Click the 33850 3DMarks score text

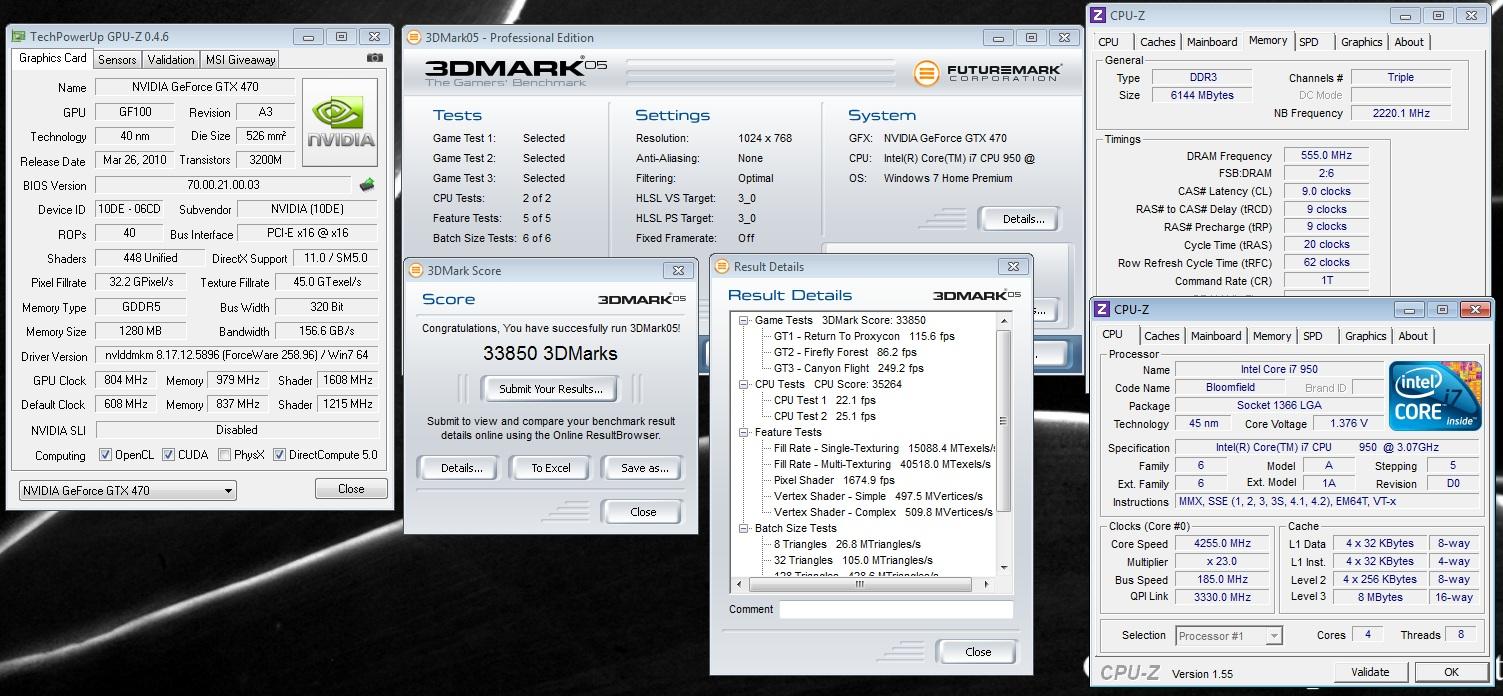tap(550, 353)
